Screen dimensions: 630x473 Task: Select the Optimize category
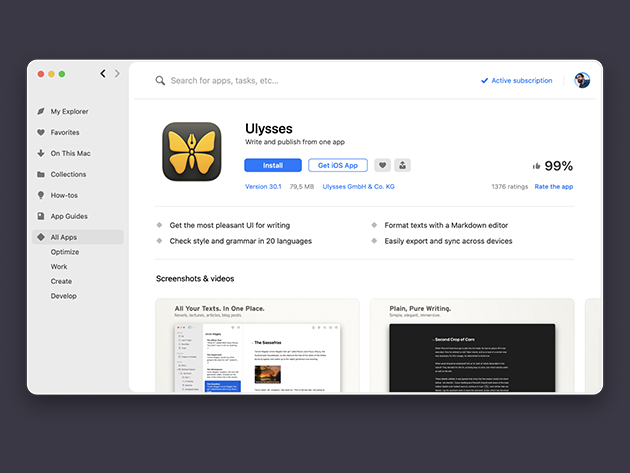point(65,252)
